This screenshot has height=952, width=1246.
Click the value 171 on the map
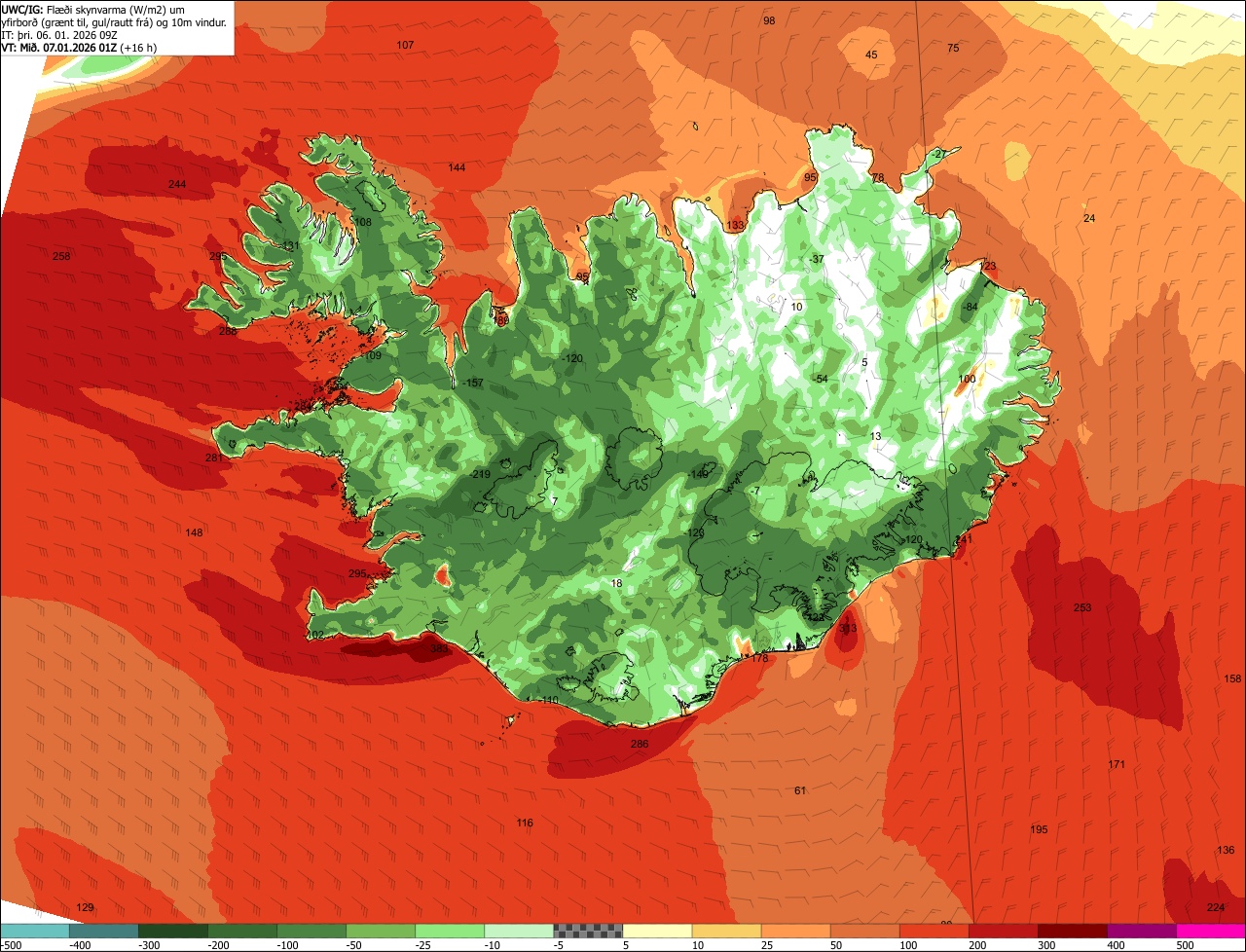[1117, 765]
